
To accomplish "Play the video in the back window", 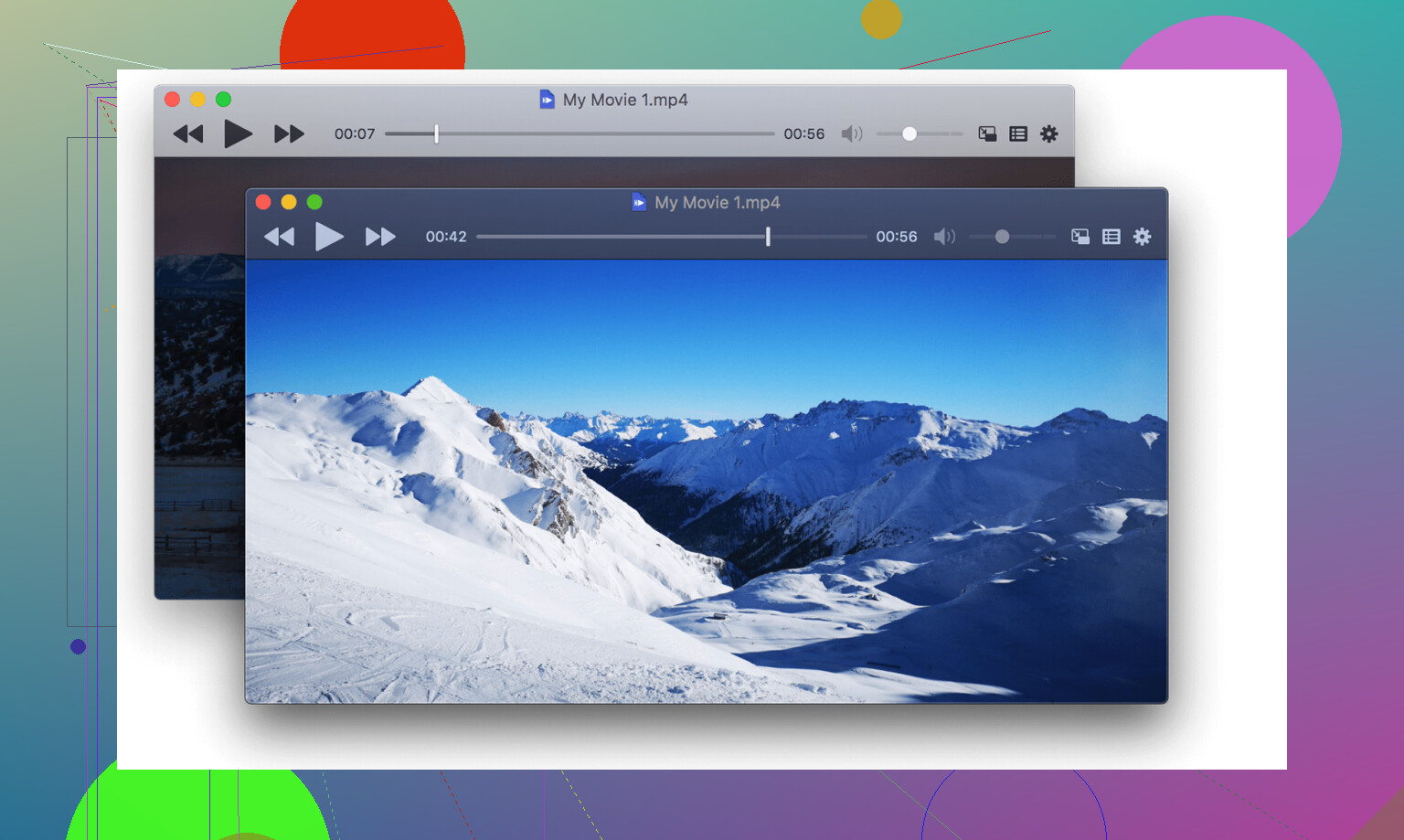I will (x=238, y=134).
